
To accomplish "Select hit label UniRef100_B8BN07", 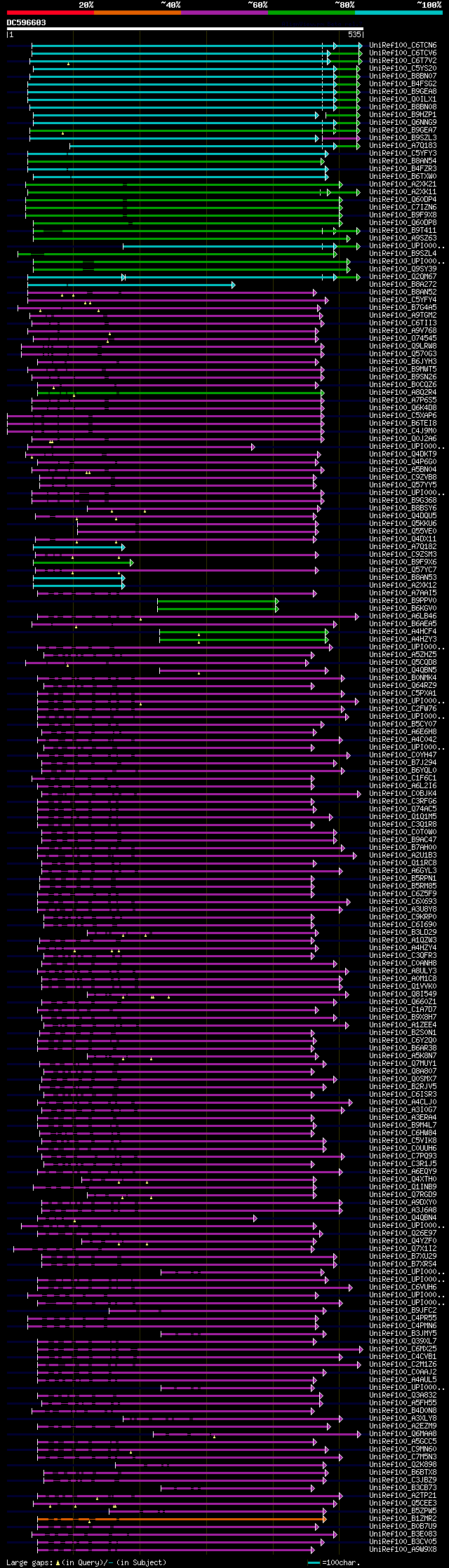I will [403, 76].
